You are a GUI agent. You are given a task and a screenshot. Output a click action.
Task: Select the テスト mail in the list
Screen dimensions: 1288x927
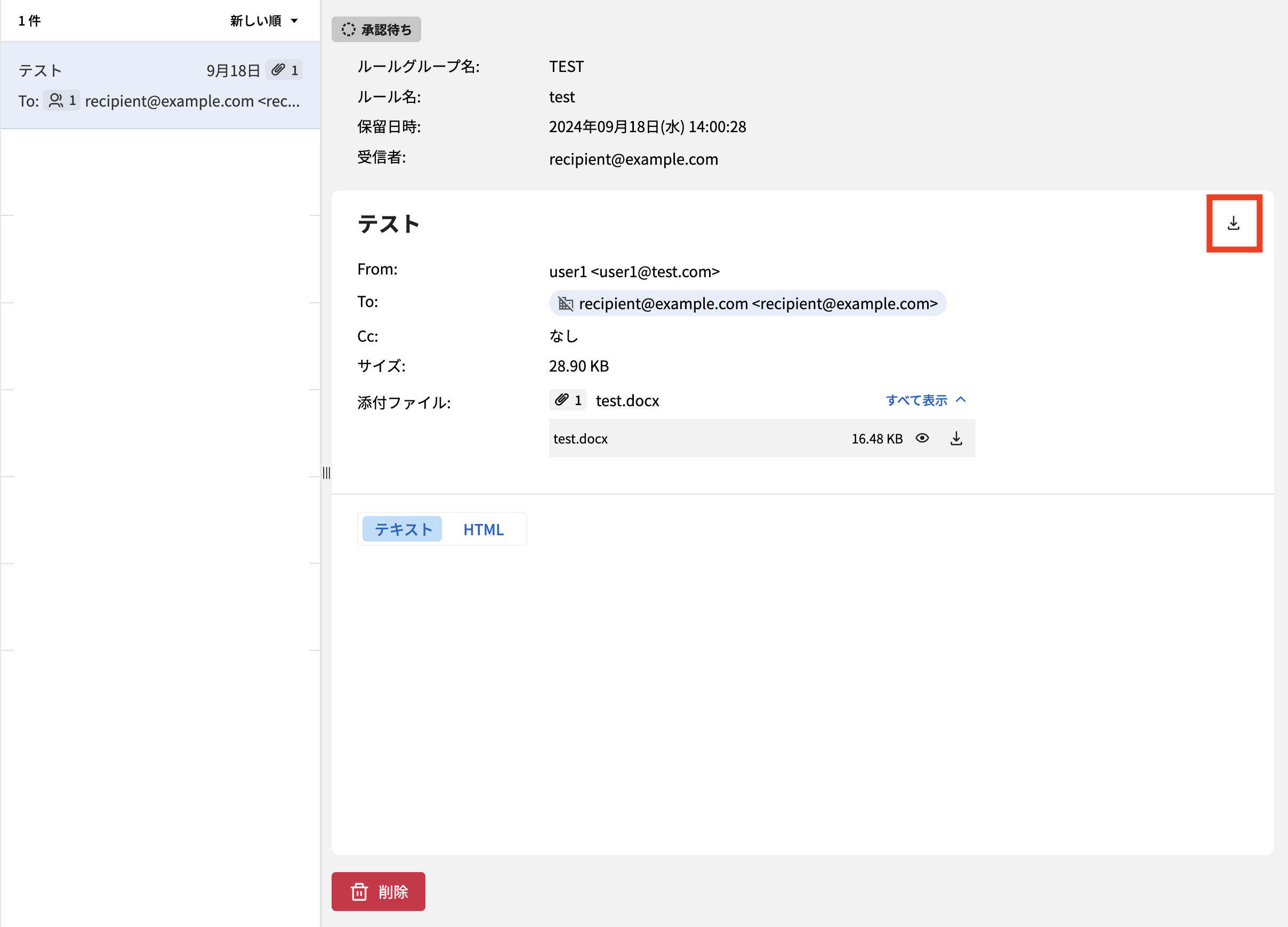160,85
